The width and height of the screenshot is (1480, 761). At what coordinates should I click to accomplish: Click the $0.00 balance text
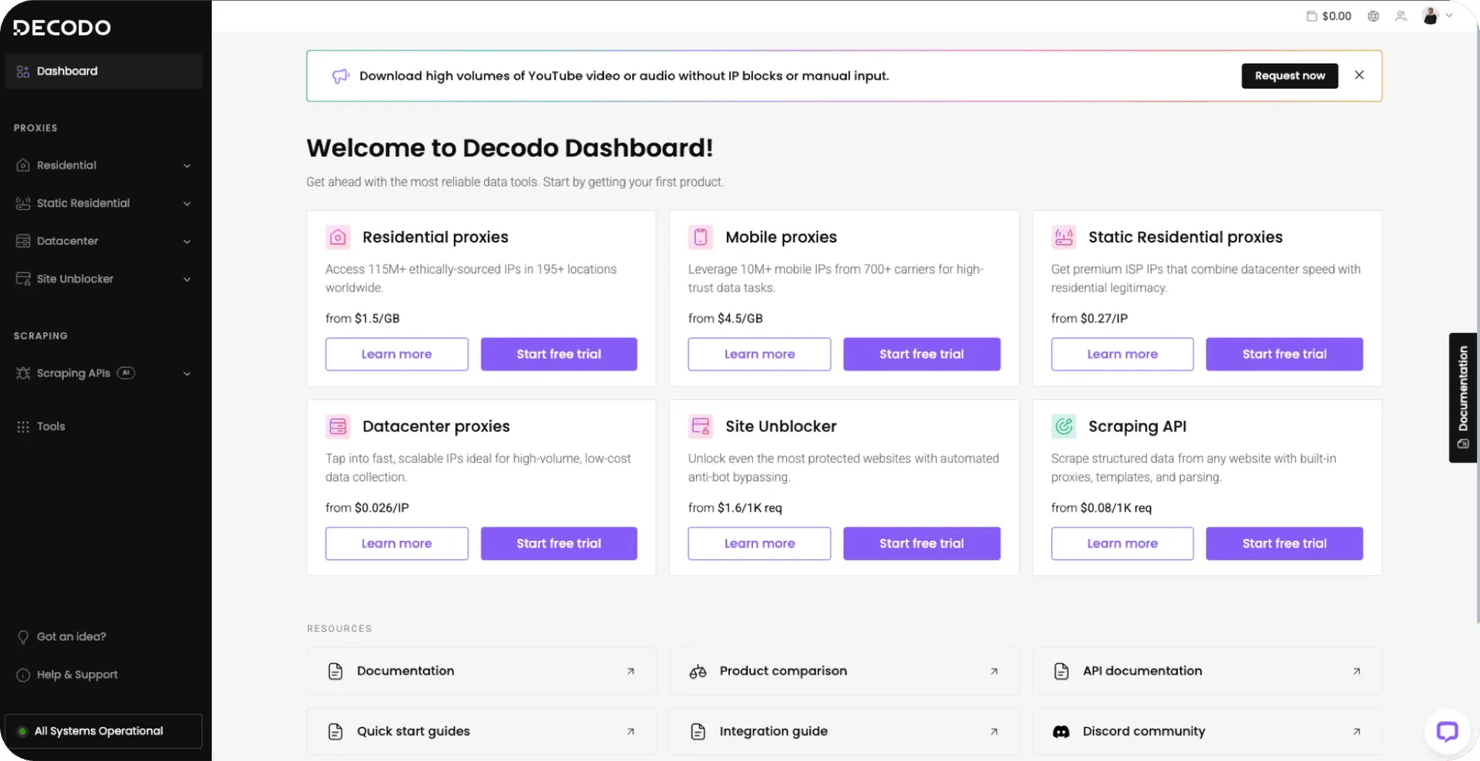[x=1337, y=16]
